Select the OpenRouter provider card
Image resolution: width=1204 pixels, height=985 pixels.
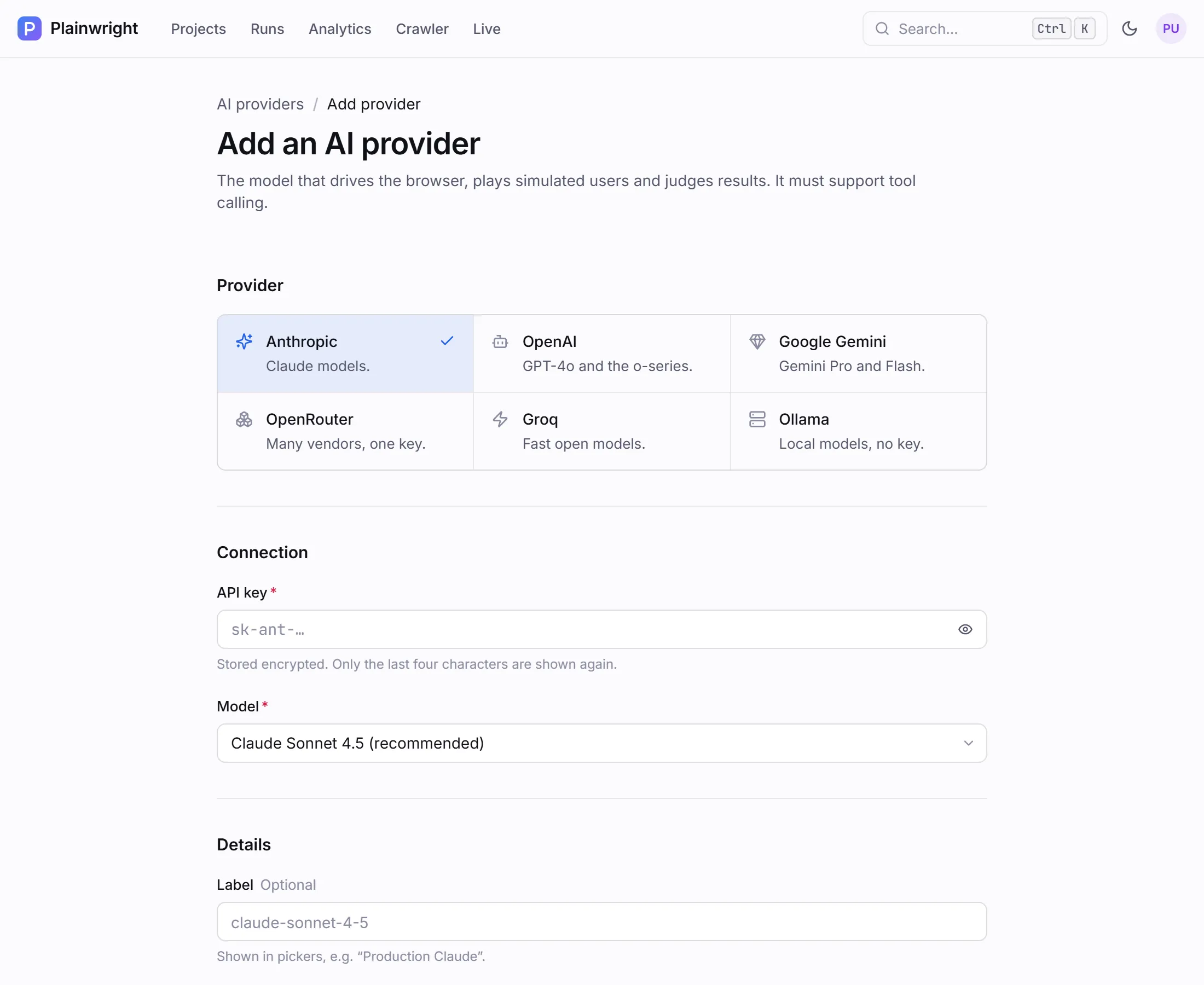pyautogui.click(x=345, y=431)
